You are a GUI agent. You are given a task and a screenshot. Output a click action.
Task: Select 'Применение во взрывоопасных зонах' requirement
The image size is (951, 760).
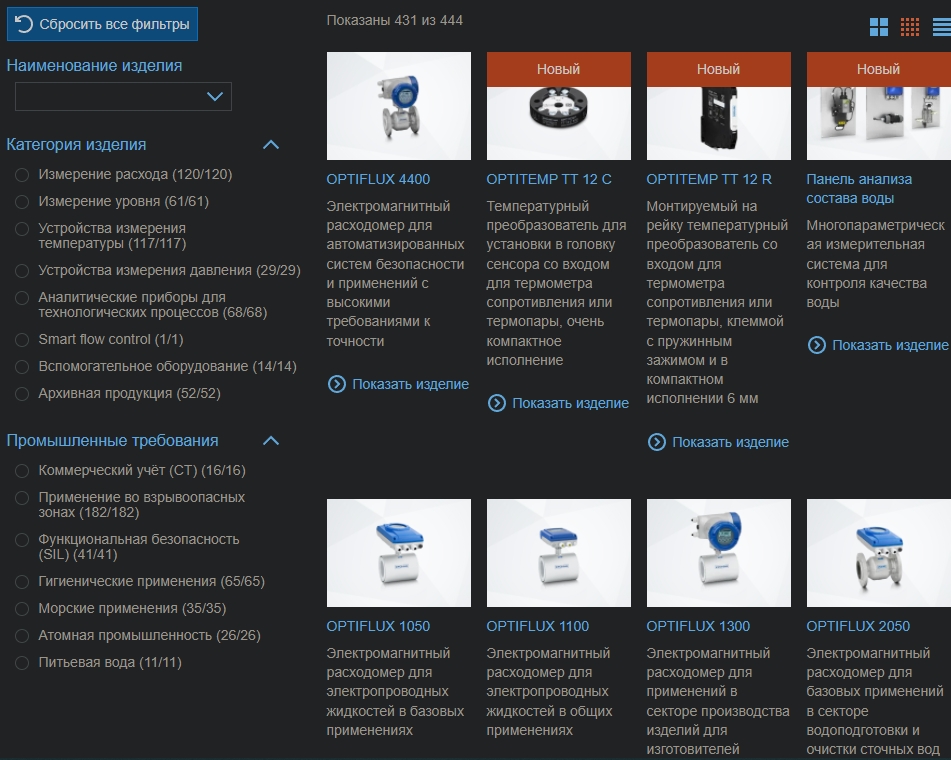[22, 498]
